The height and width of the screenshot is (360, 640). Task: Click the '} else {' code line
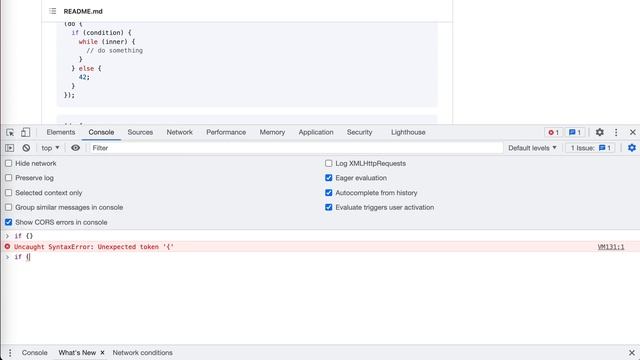tap(86, 69)
